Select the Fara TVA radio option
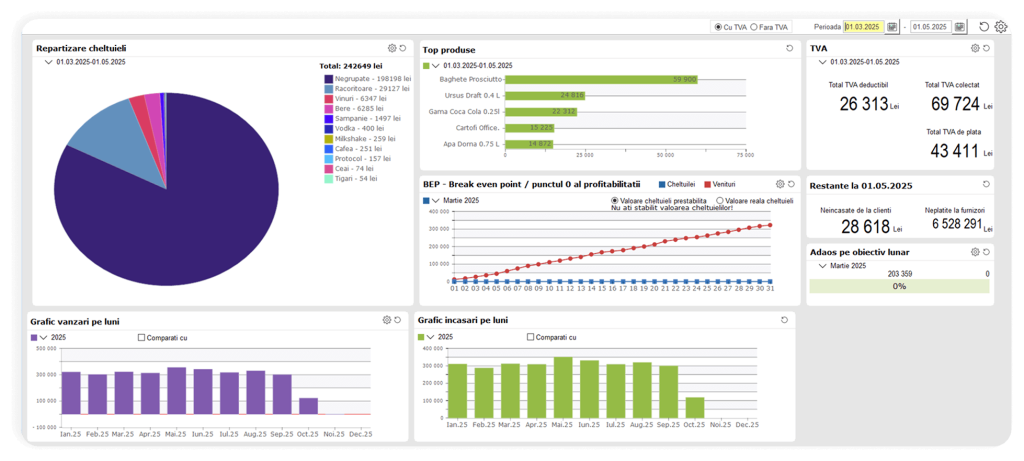Image resolution: width=1024 pixels, height=461 pixels. coord(754,27)
